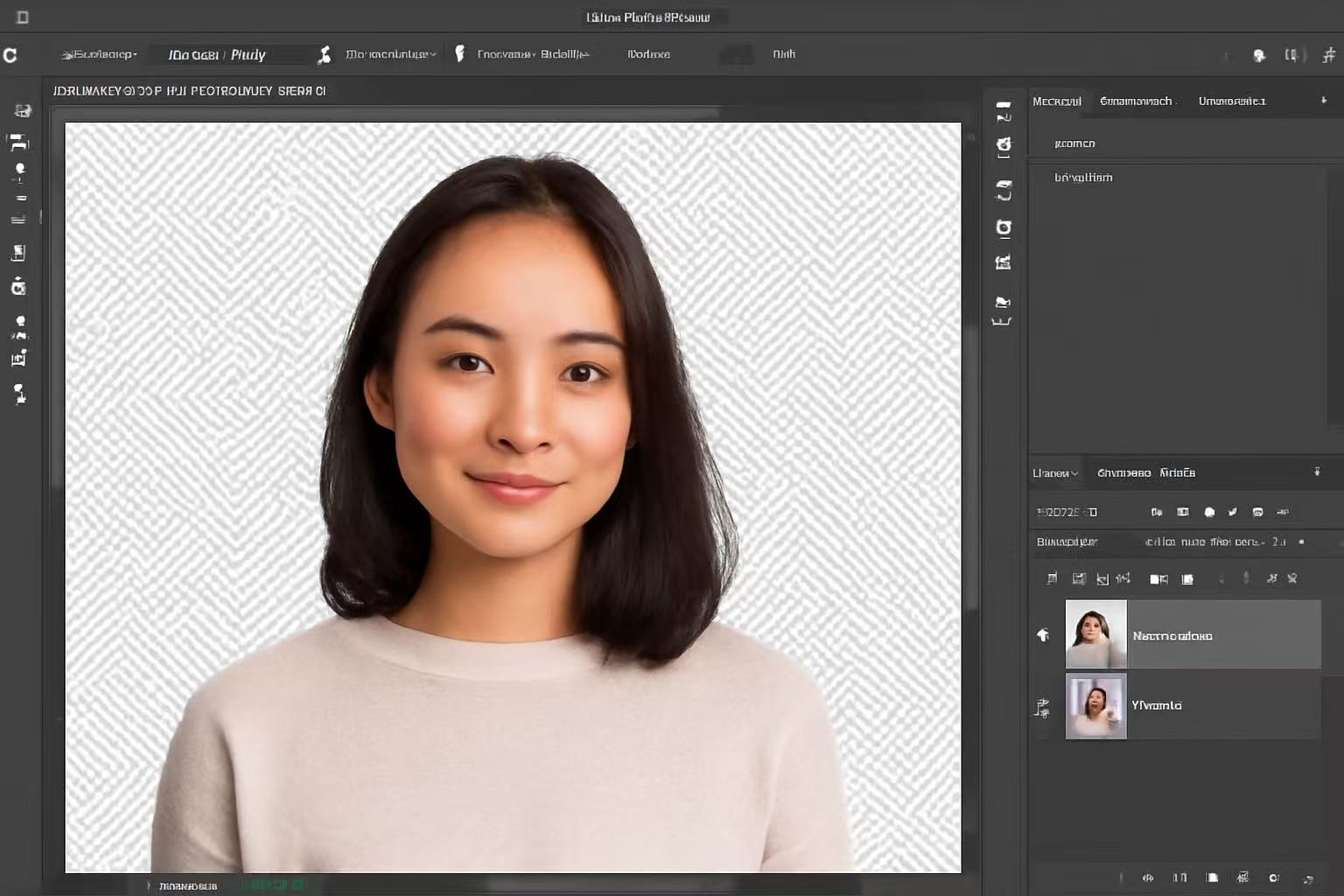Click the 'IDorlaxe' button in options bar
This screenshot has width=1344, height=896.
click(648, 54)
